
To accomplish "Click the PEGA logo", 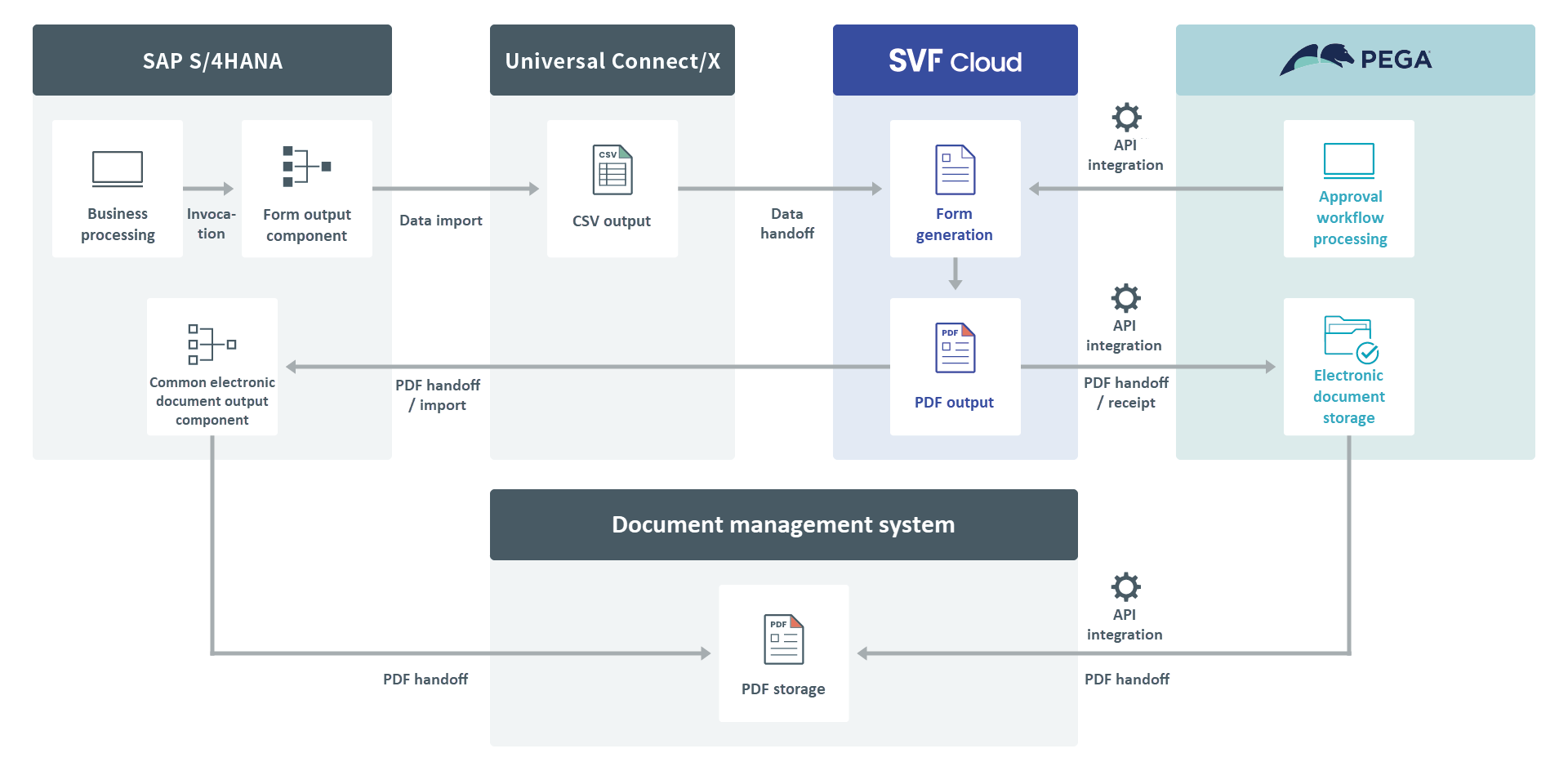I will [x=1356, y=60].
